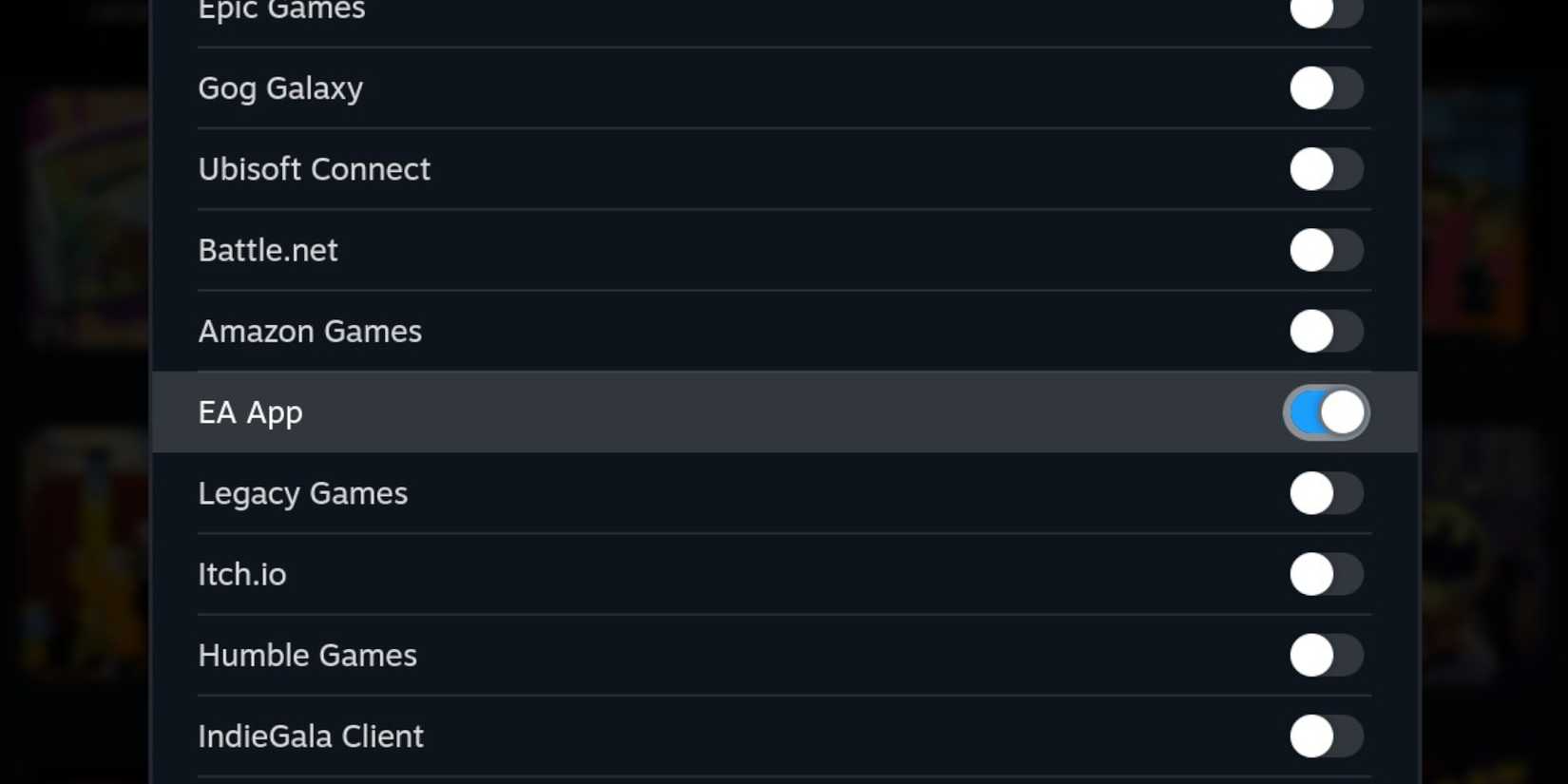Switch on Amazon Games

click(1327, 331)
